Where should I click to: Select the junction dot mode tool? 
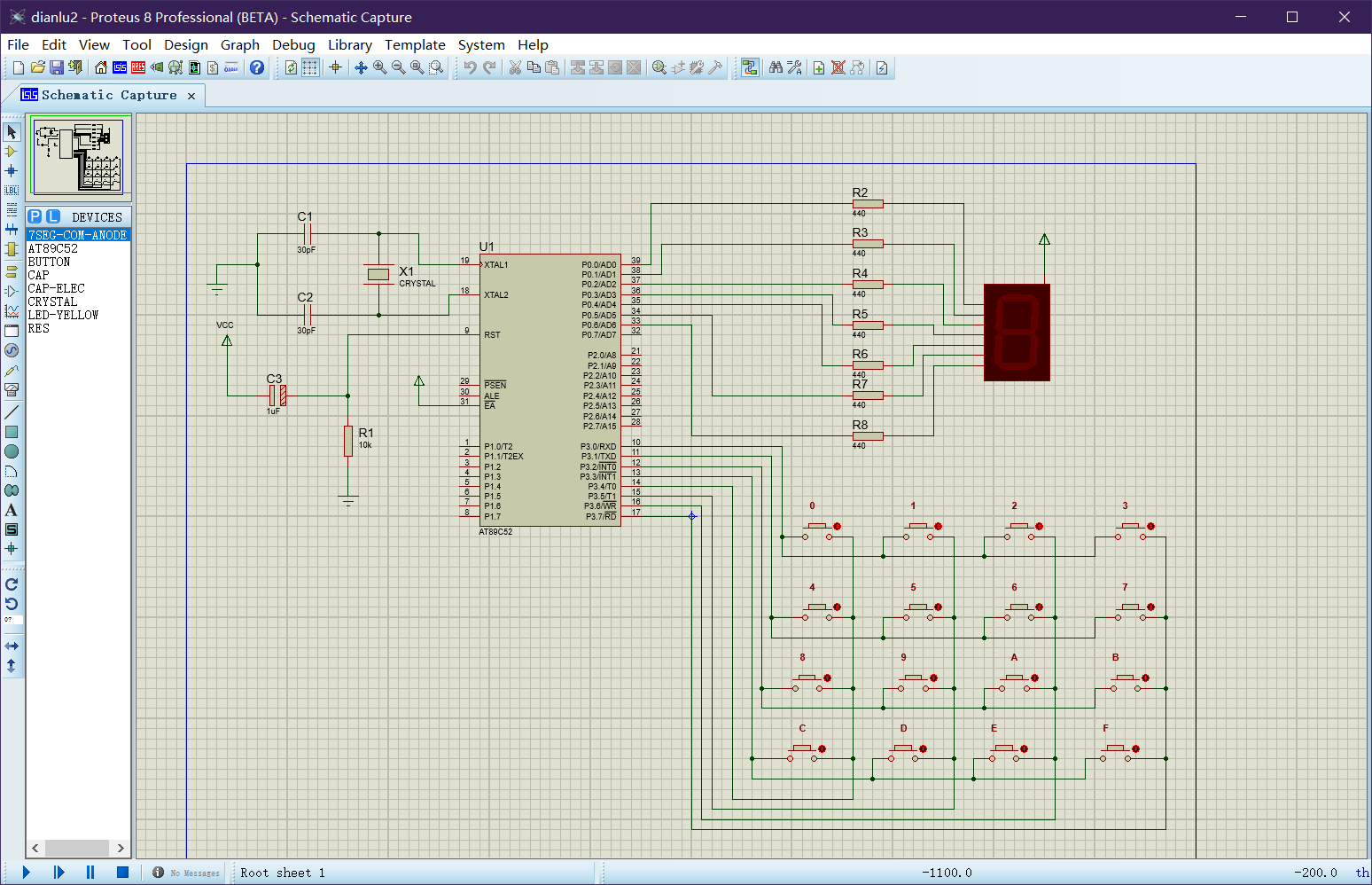coord(12,170)
